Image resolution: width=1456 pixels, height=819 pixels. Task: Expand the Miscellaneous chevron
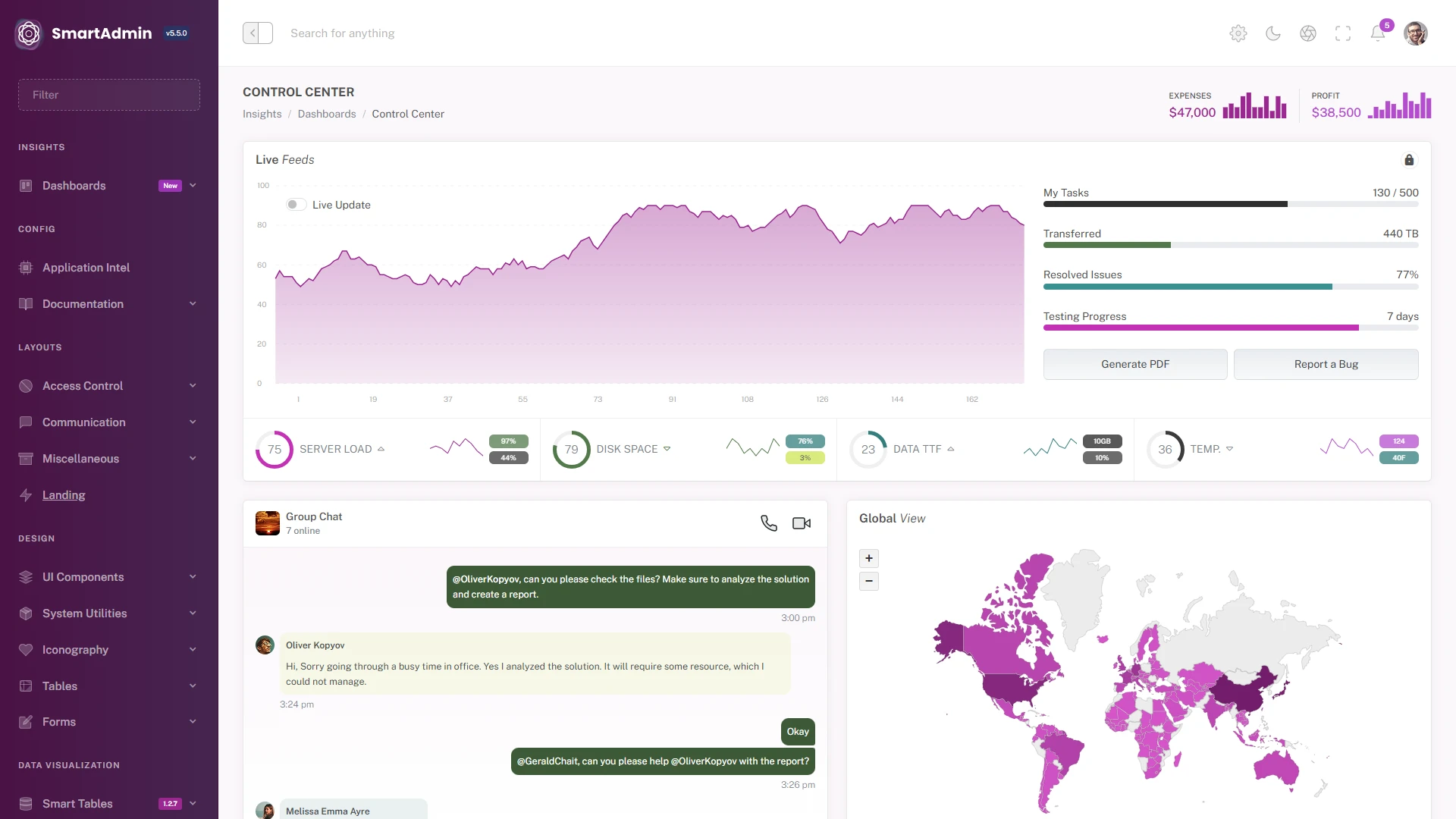[193, 459]
